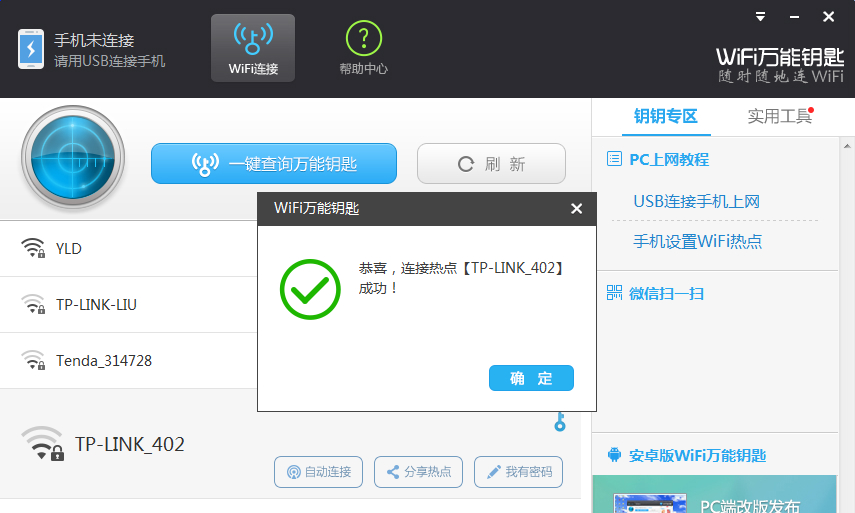Image resolution: width=855 pixels, height=513 pixels.
Task: Click the 一键查询万能钥匙 button
Action: tap(274, 164)
